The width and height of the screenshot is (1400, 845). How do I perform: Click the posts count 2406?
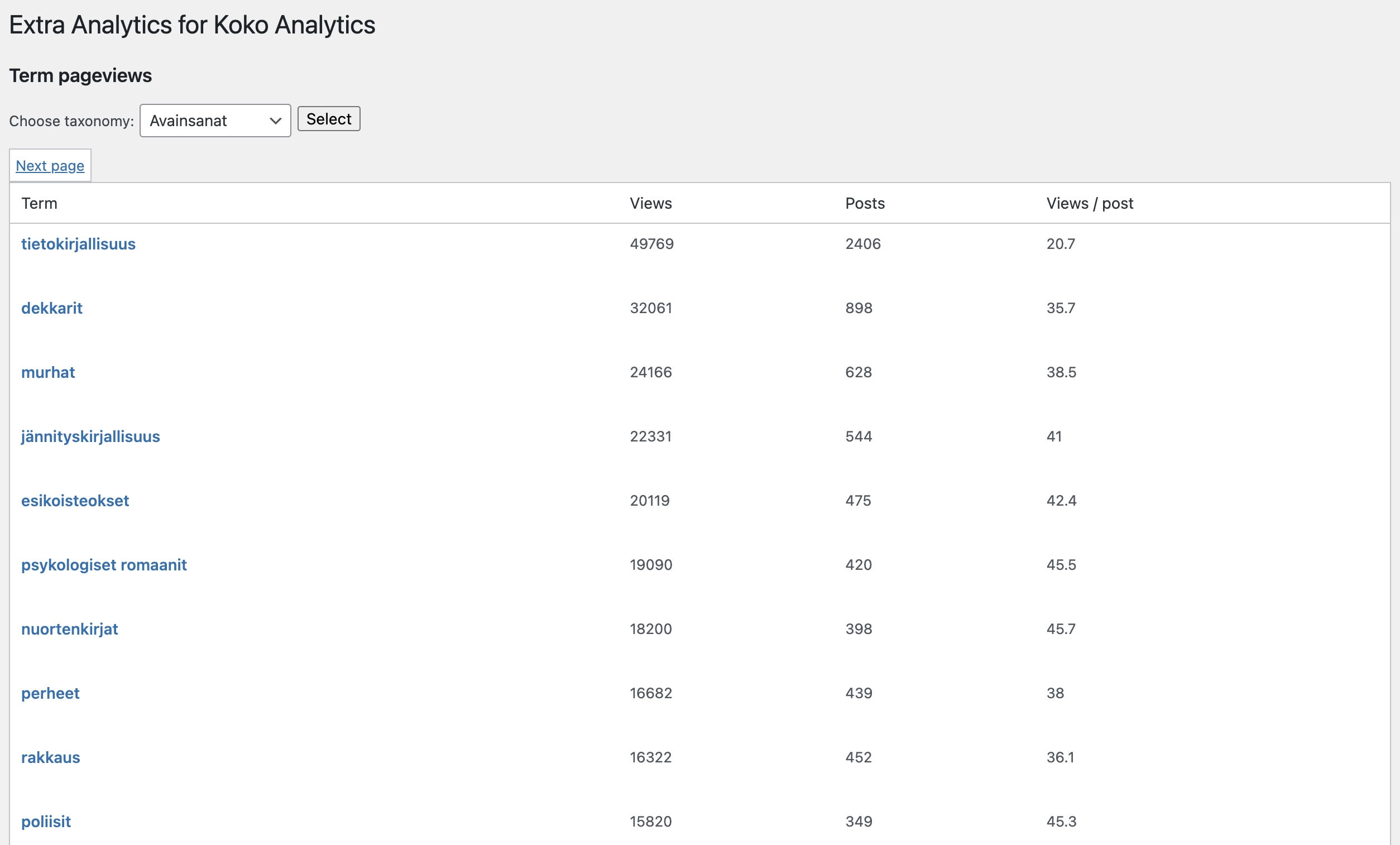(x=863, y=244)
